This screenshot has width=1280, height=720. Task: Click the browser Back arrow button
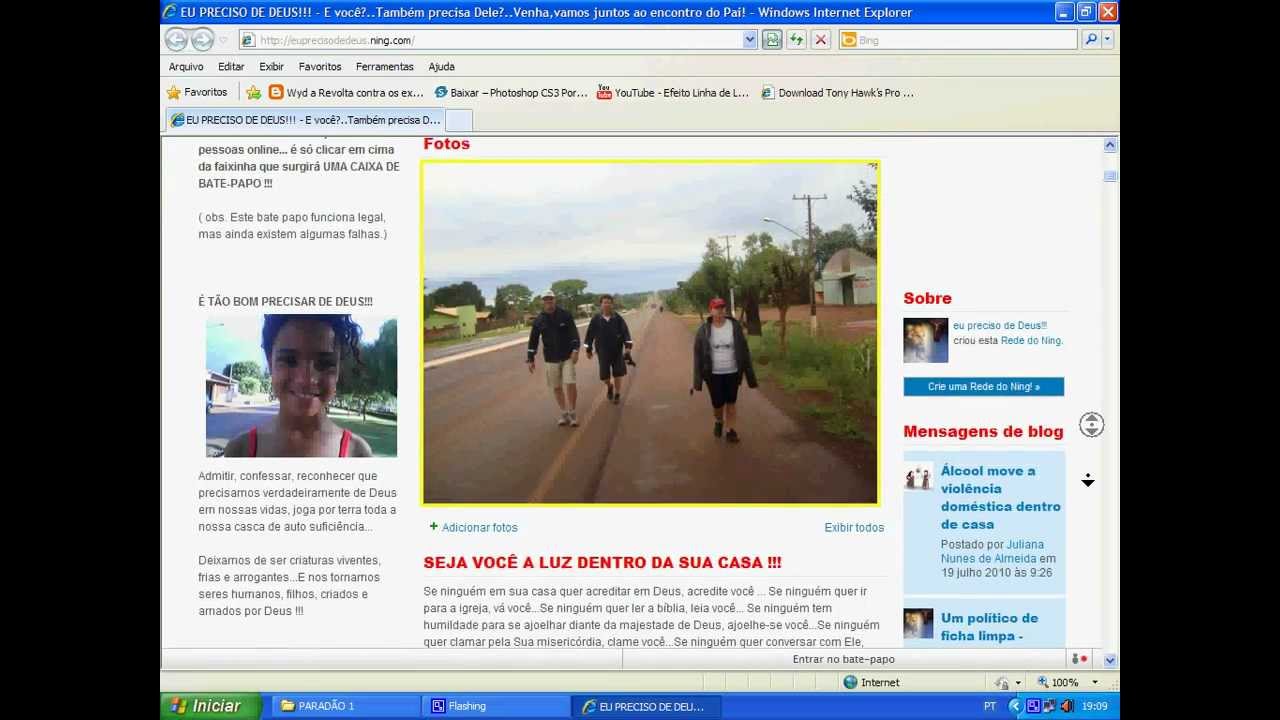coord(177,40)
